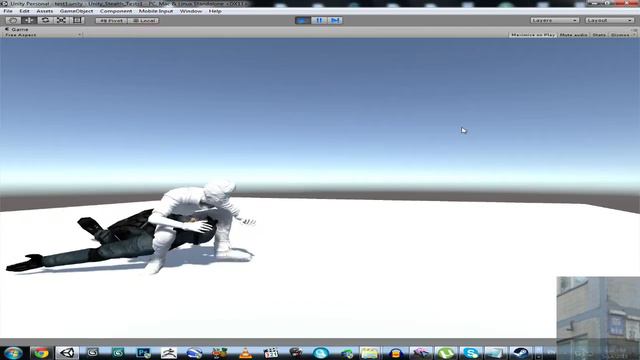Open Photoshop from the taskbar

pos(144,353)
